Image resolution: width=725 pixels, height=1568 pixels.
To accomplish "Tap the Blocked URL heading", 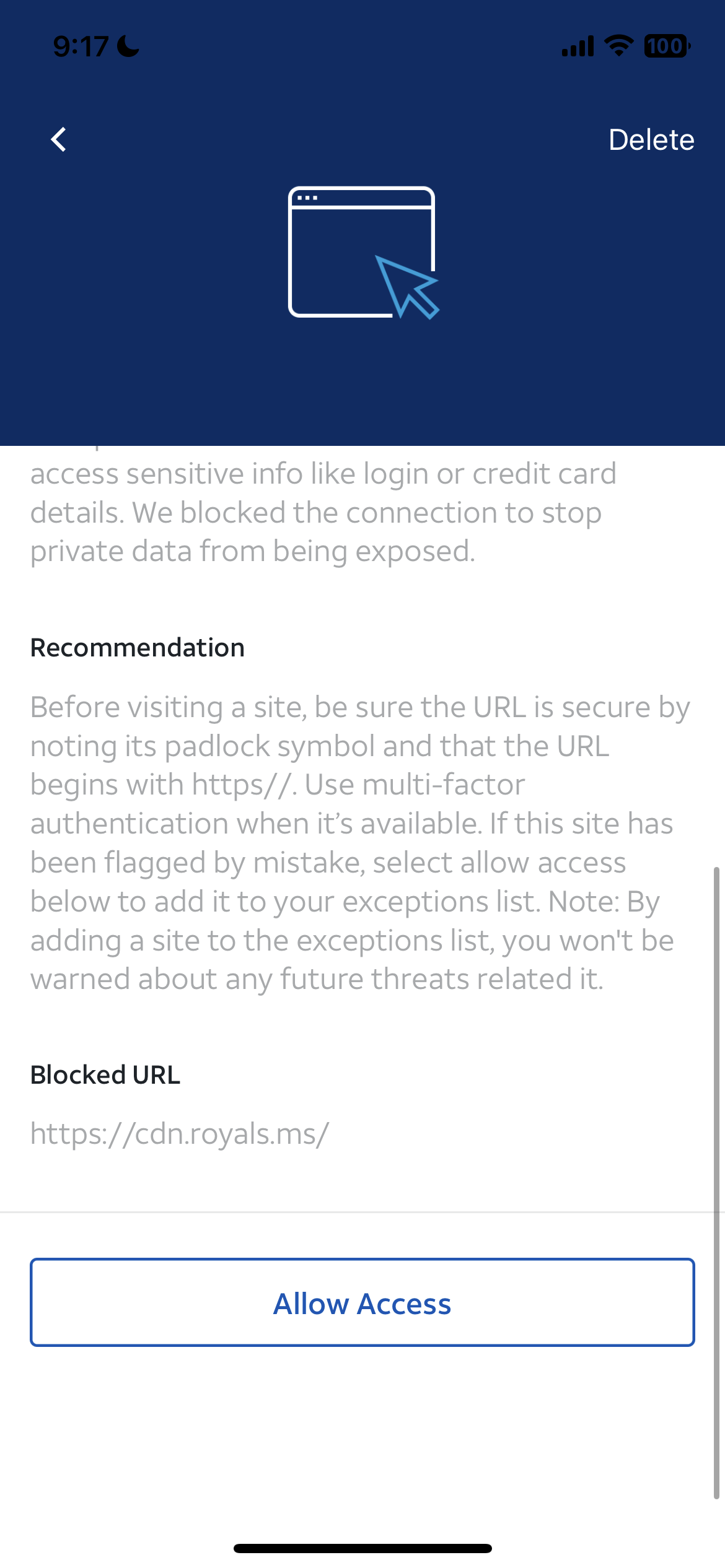I will click(105, 1075).
